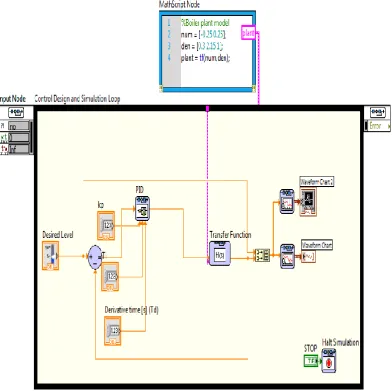This screenshot has height=392, width=392.
Task: Click the 'Input Node' label
Action: (13, 99)
